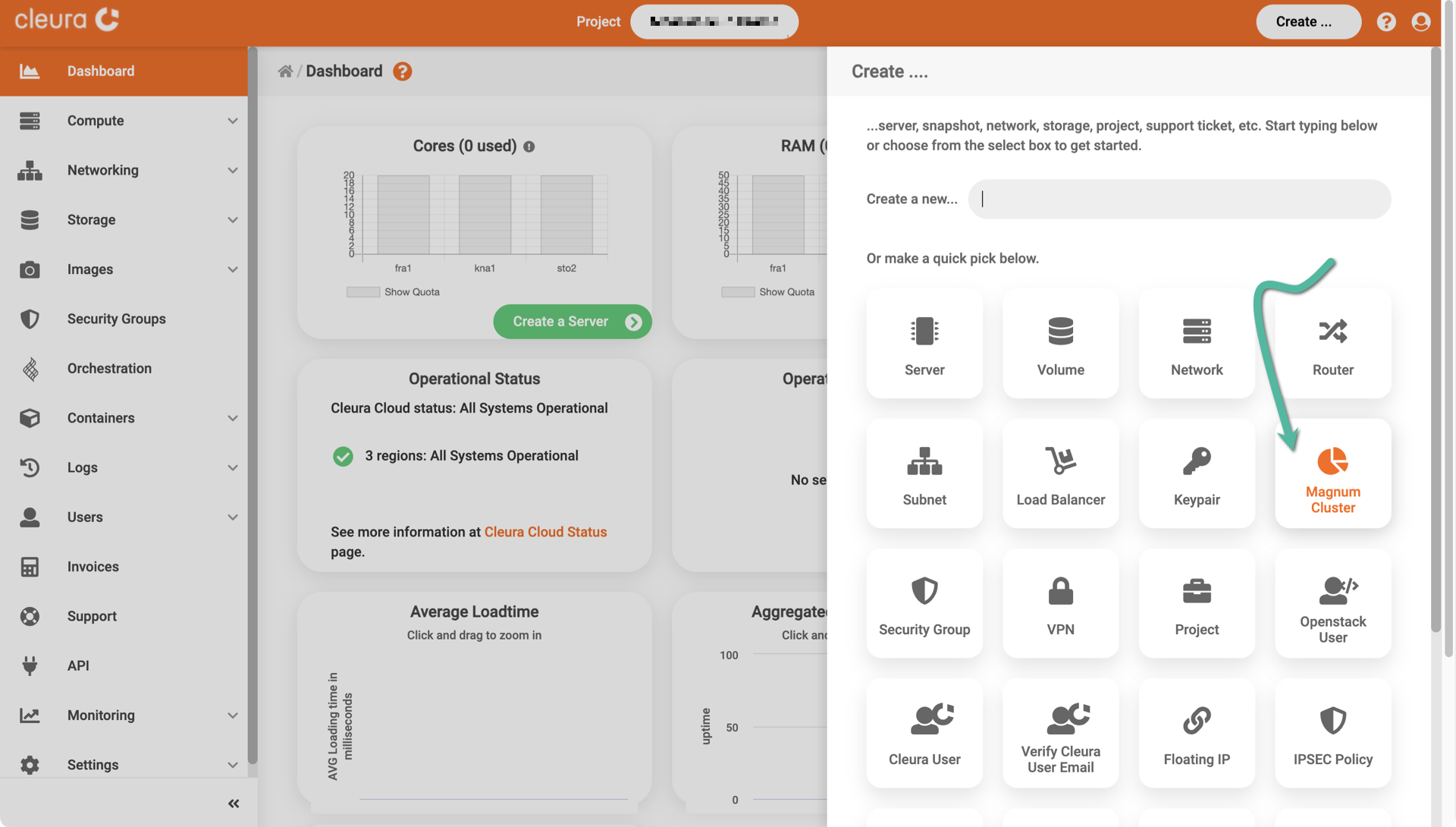The width and height of the screenshot is (1456, 827).
Task: Click the Volume quick pick tile
Action: point(1060,344)
